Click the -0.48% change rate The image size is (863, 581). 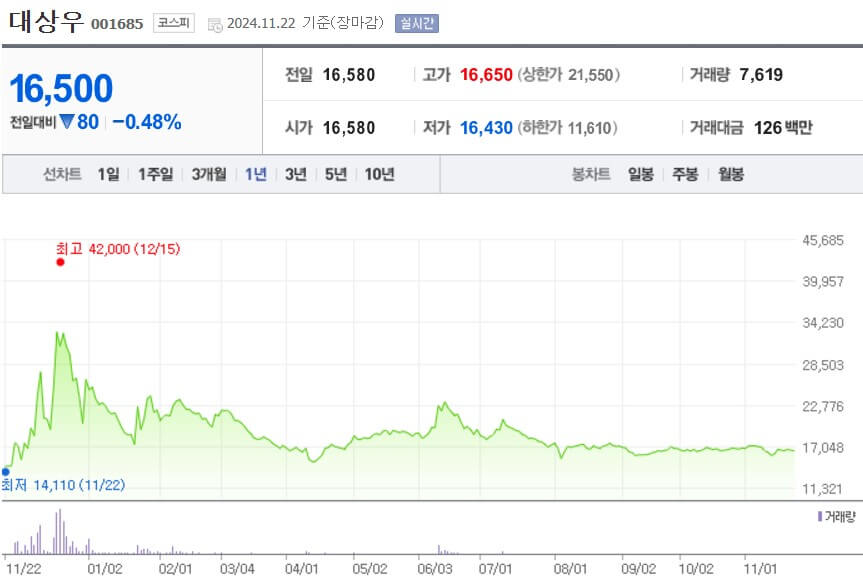click(x=147, y=122)
